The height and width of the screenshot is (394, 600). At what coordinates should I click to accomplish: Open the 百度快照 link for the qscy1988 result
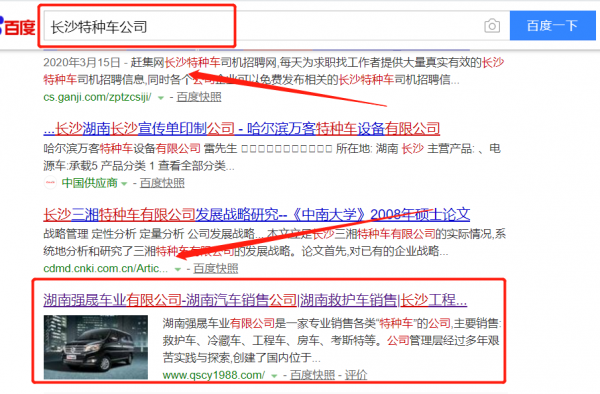click(312, 375)
